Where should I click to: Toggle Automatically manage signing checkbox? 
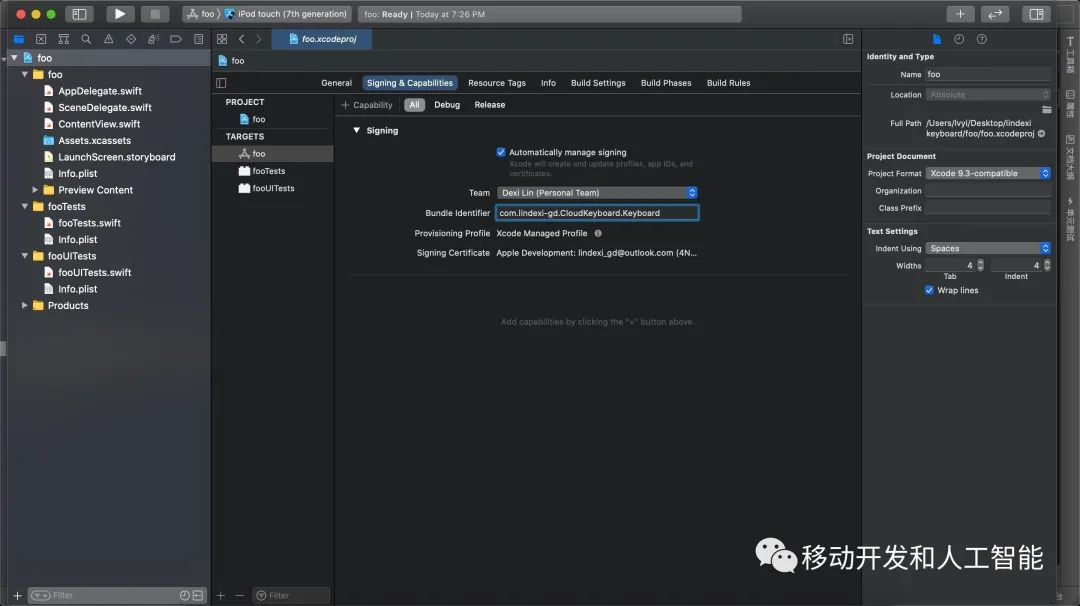[x=501, y=152]
